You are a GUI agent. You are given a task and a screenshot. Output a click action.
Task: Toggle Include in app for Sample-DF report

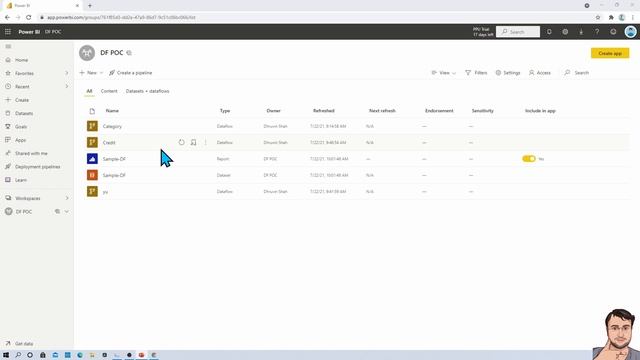pyautogui.click(x=529, y=159)
